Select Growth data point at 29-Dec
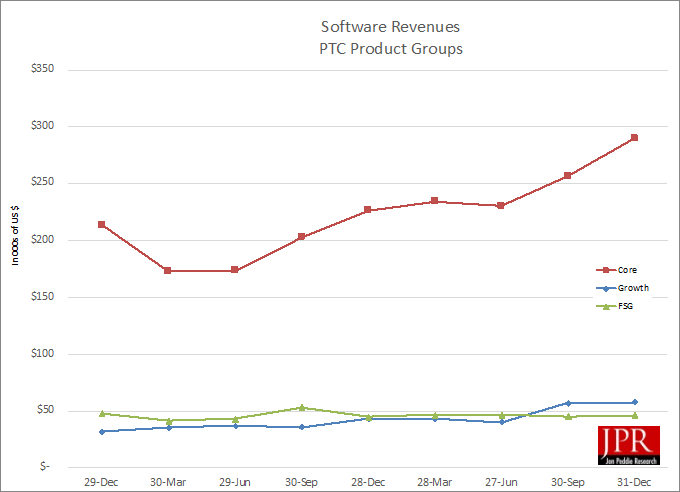 pos(102,432)
